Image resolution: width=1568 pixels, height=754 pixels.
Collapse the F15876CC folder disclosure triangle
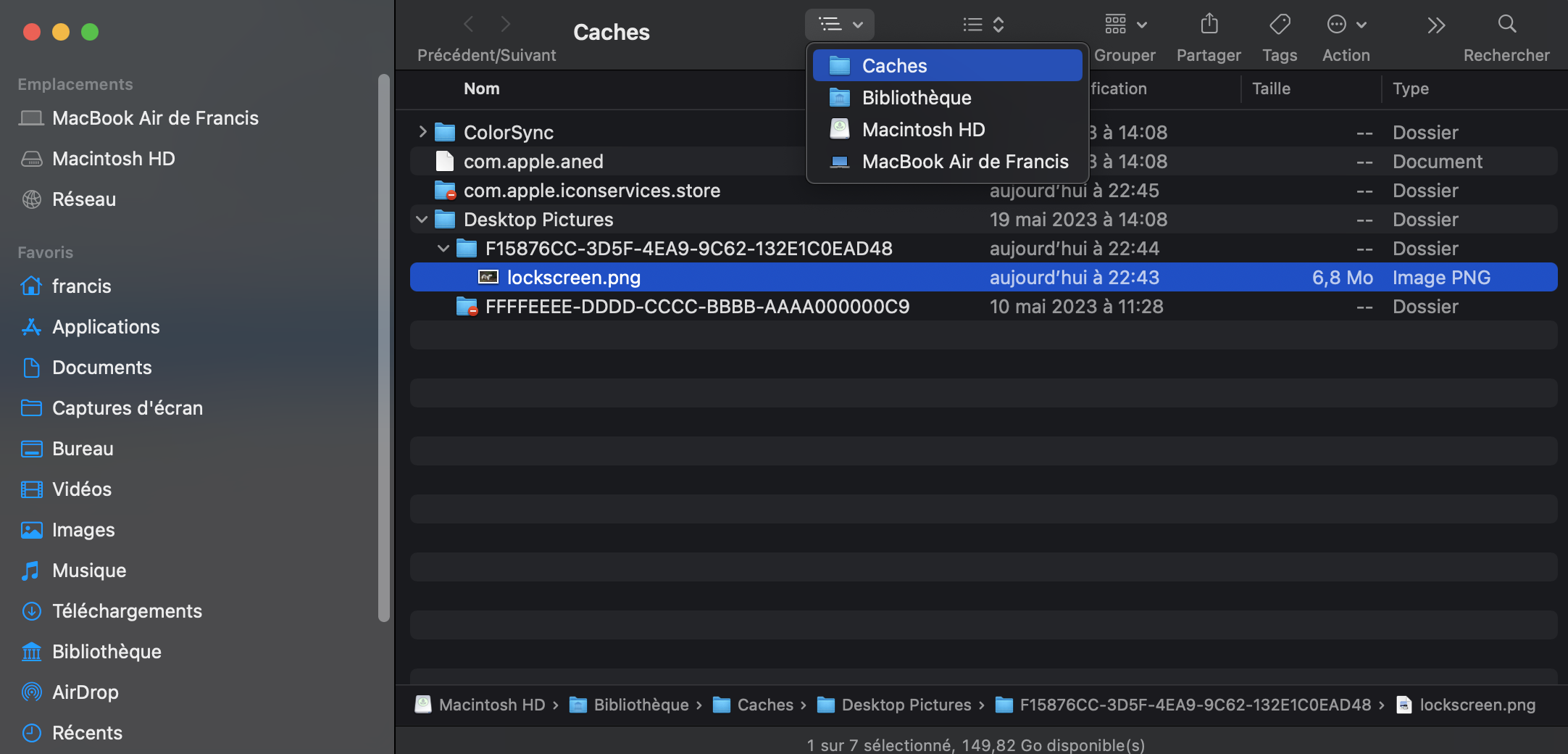tap(443, 249)
